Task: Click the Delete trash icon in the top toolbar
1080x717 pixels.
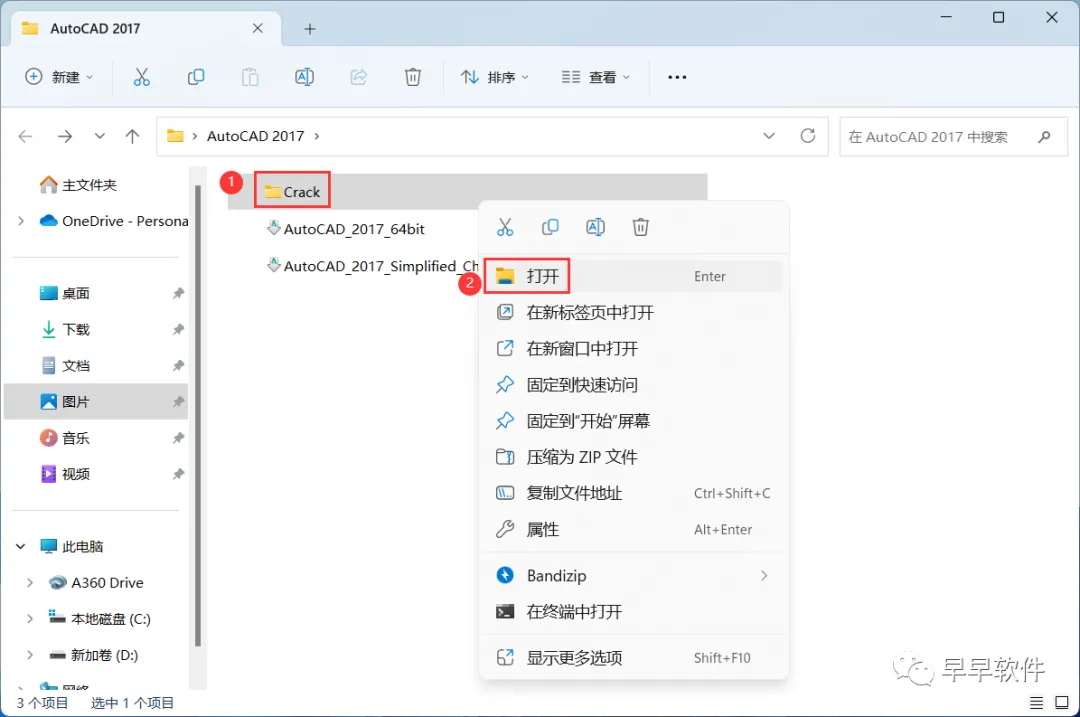Action: [x=413, y=77]
